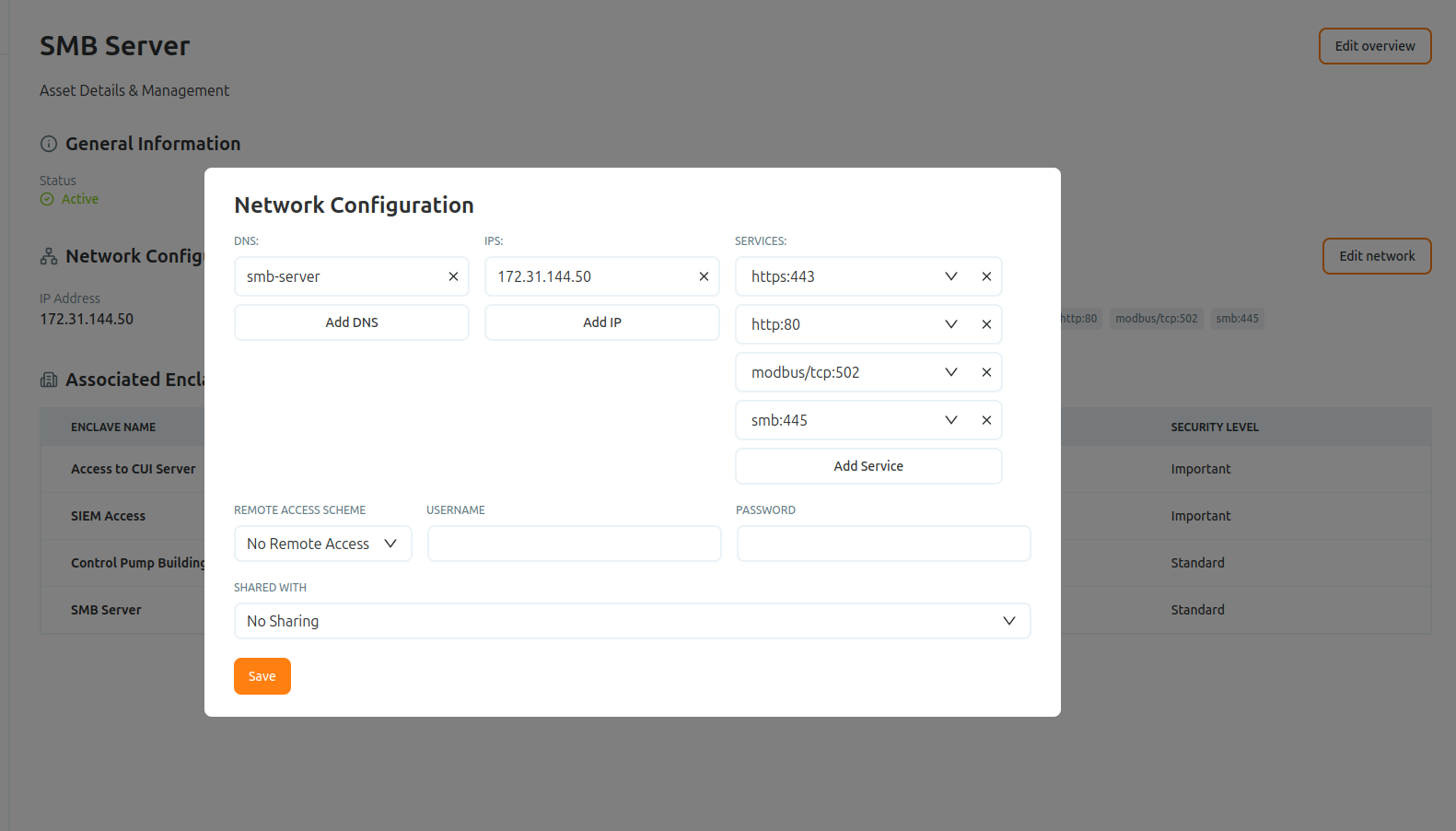
Task: Click the Associated Enclaves building icon
Action: [49, 380]
